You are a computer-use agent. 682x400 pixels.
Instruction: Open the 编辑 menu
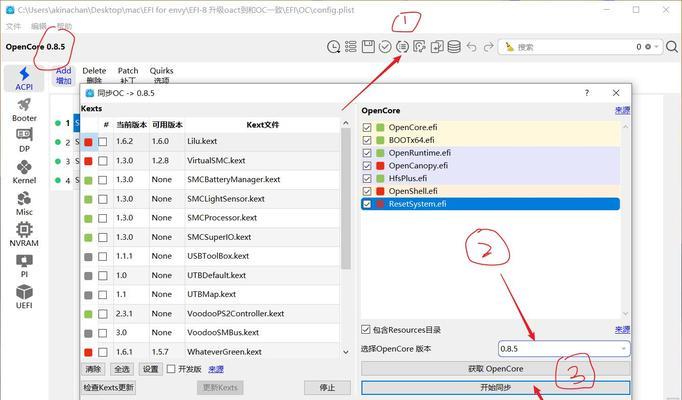click(x=39, y=27)
